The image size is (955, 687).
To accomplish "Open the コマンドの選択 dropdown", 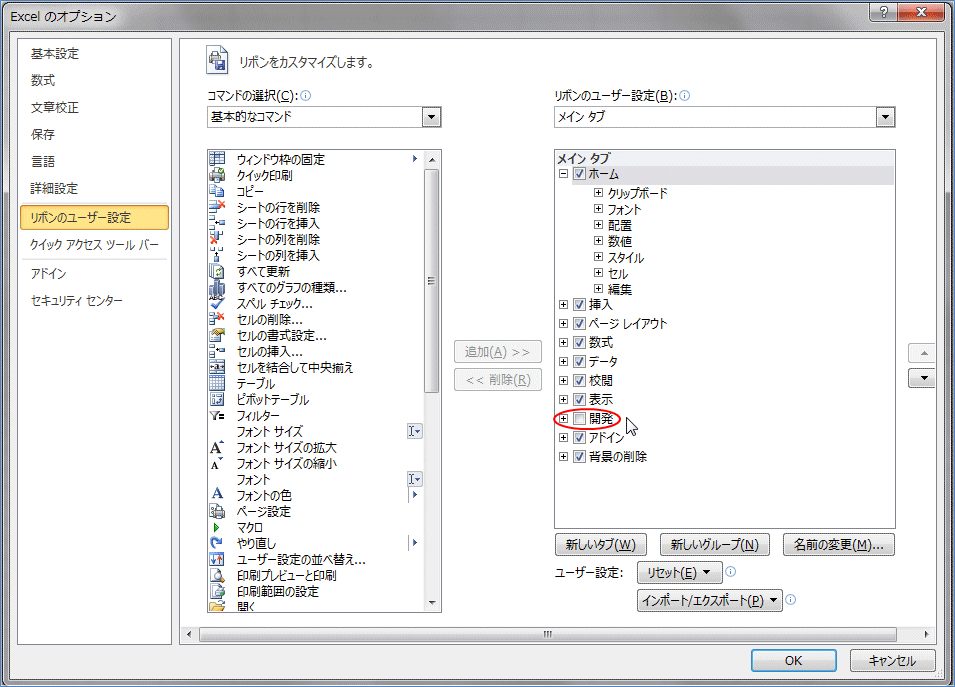I will (431, 117).
